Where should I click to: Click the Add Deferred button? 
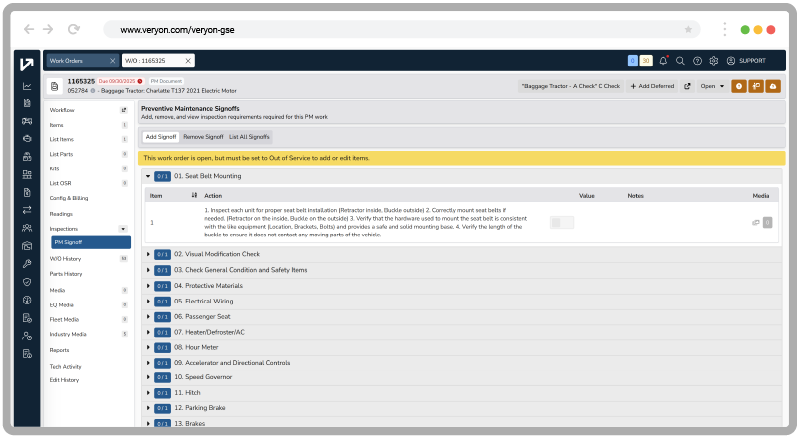point(652,86)
